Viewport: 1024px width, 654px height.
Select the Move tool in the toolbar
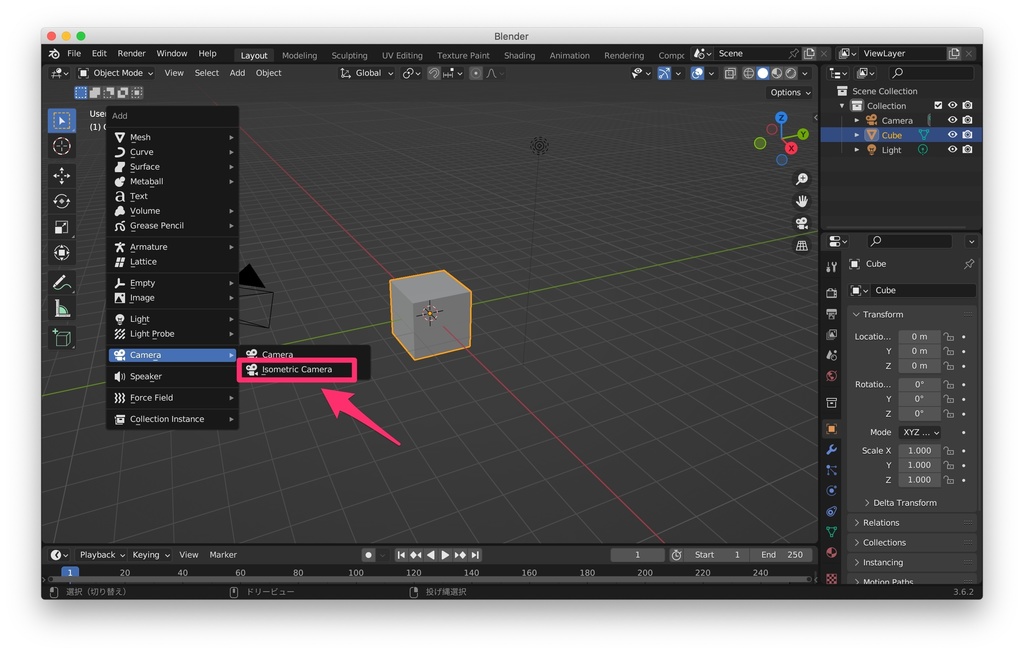coord(61,175)
